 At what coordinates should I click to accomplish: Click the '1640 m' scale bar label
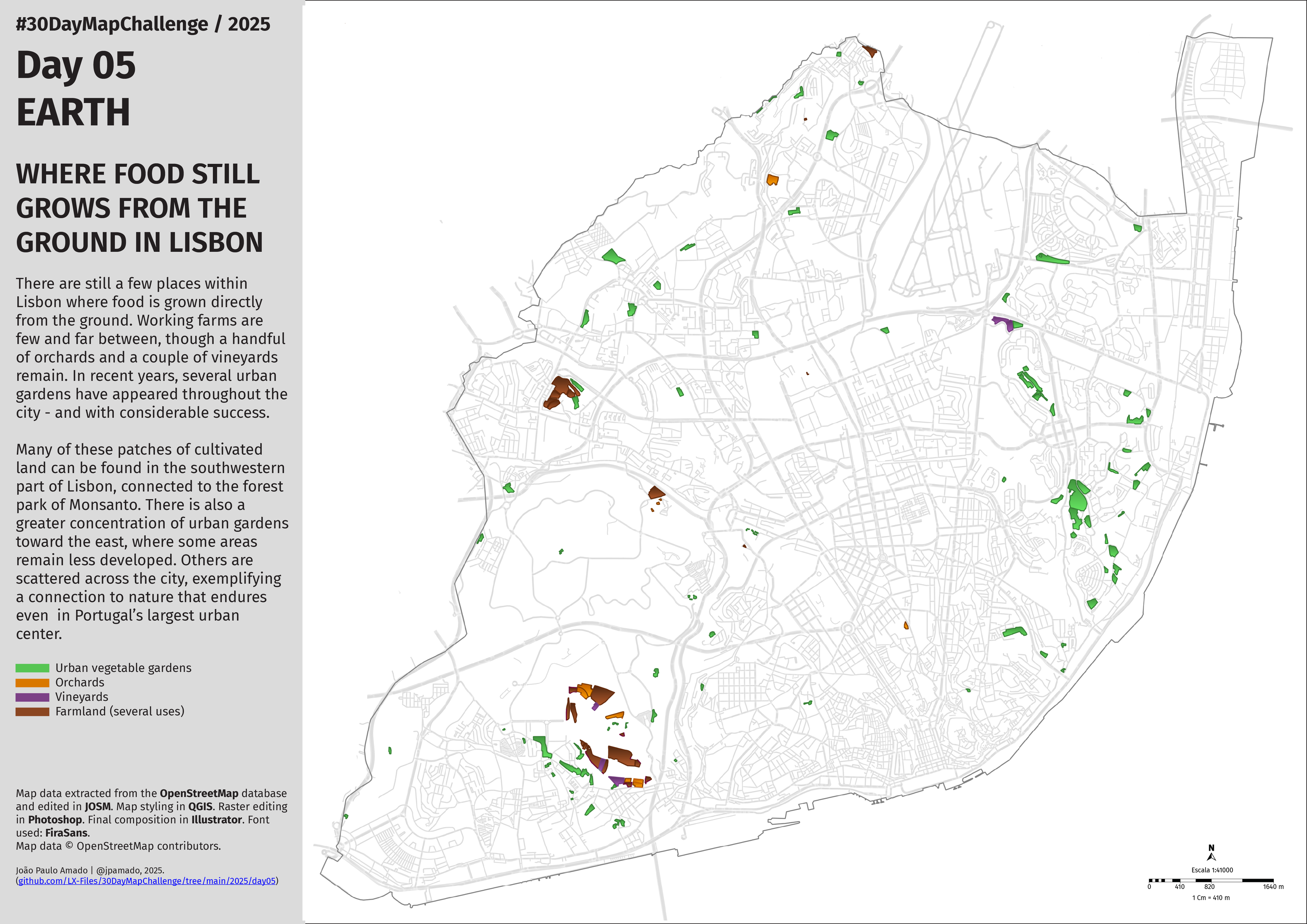(1273, 887)
